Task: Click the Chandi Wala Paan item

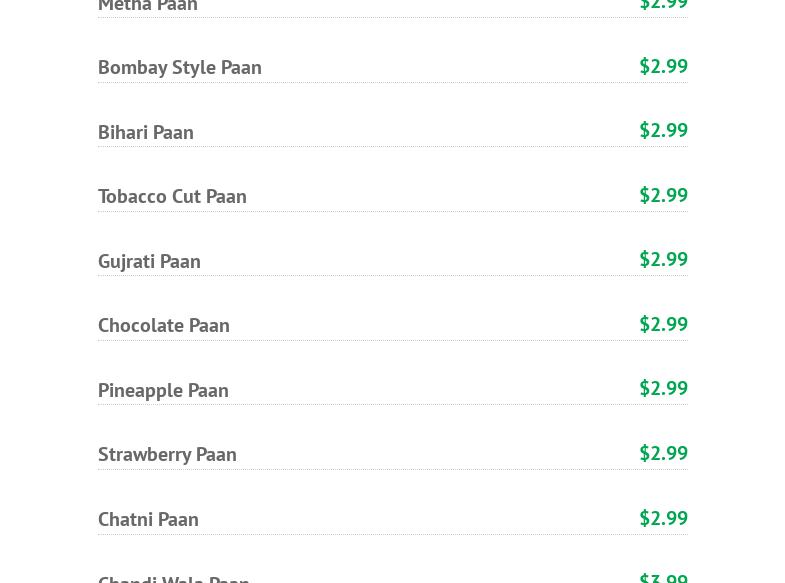Action: point(173,577)
